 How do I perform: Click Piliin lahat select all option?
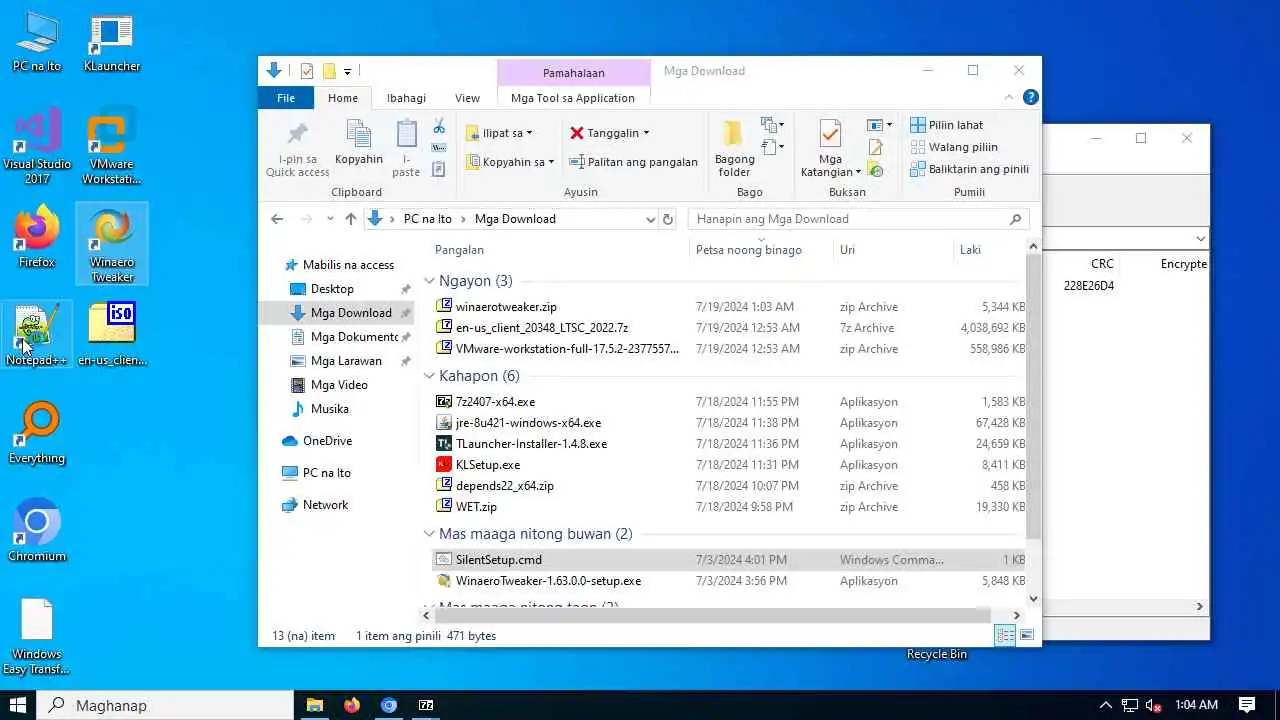click(x=946, y=125)
